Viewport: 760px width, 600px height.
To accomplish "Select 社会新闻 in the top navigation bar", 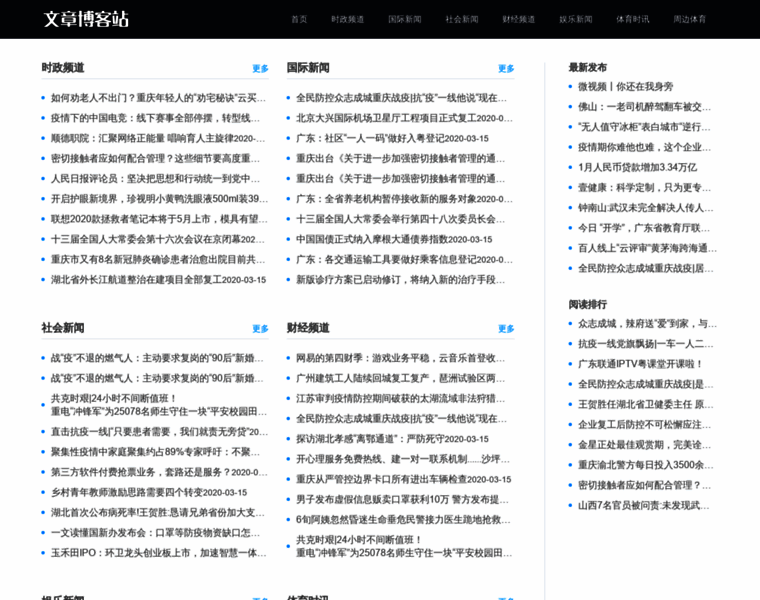I will point(462,19).
